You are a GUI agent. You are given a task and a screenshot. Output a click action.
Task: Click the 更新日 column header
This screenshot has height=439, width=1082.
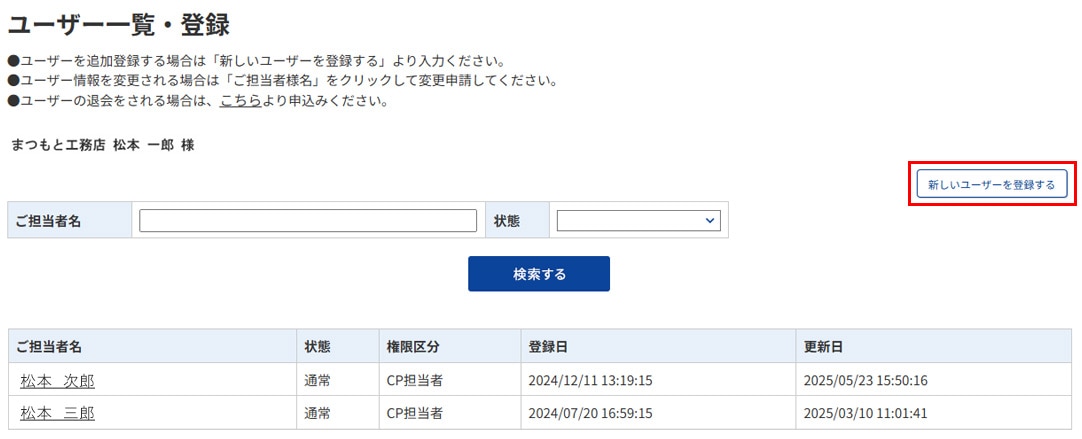[x=823, y=347]
